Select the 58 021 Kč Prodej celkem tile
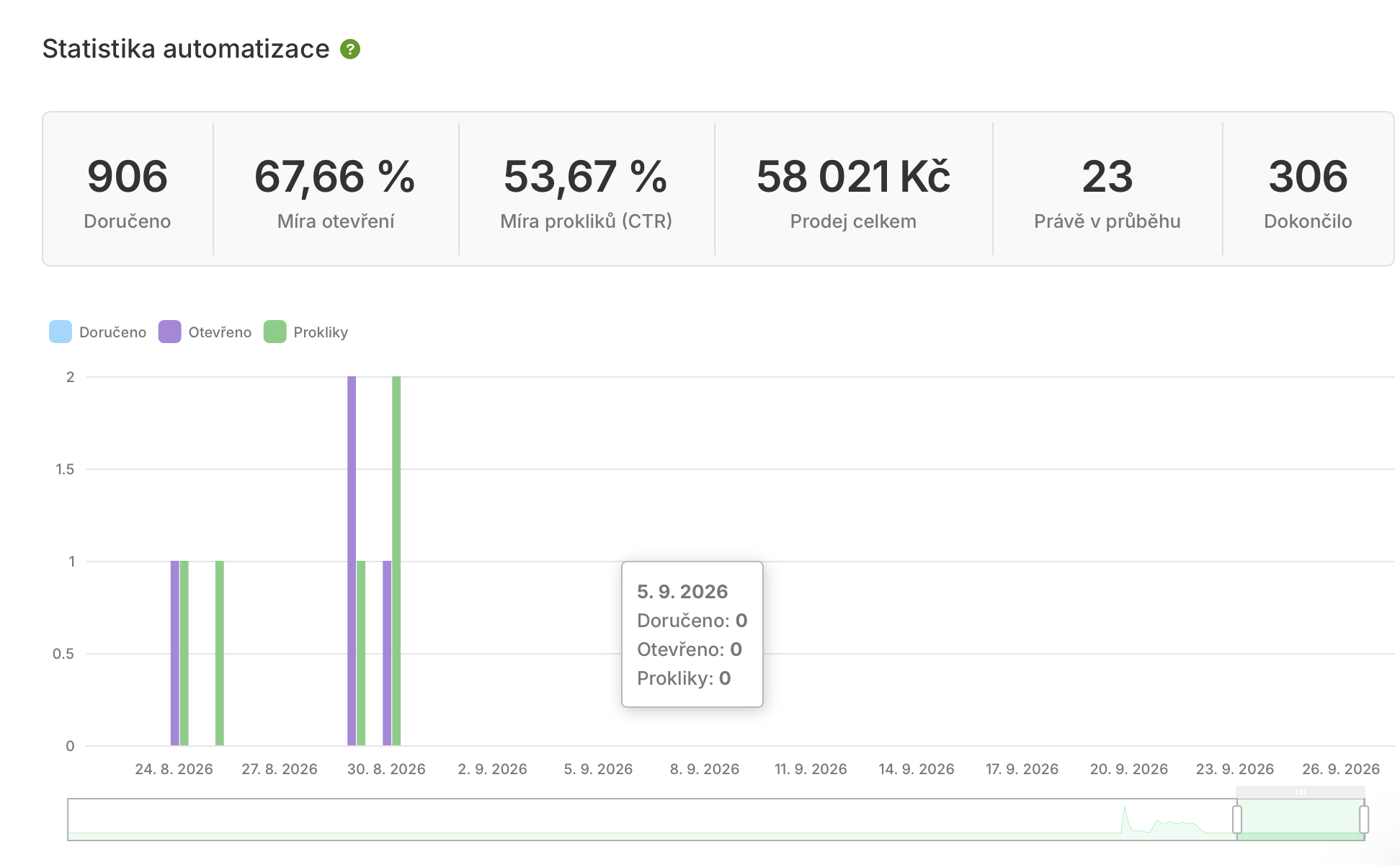 [854, 189]
